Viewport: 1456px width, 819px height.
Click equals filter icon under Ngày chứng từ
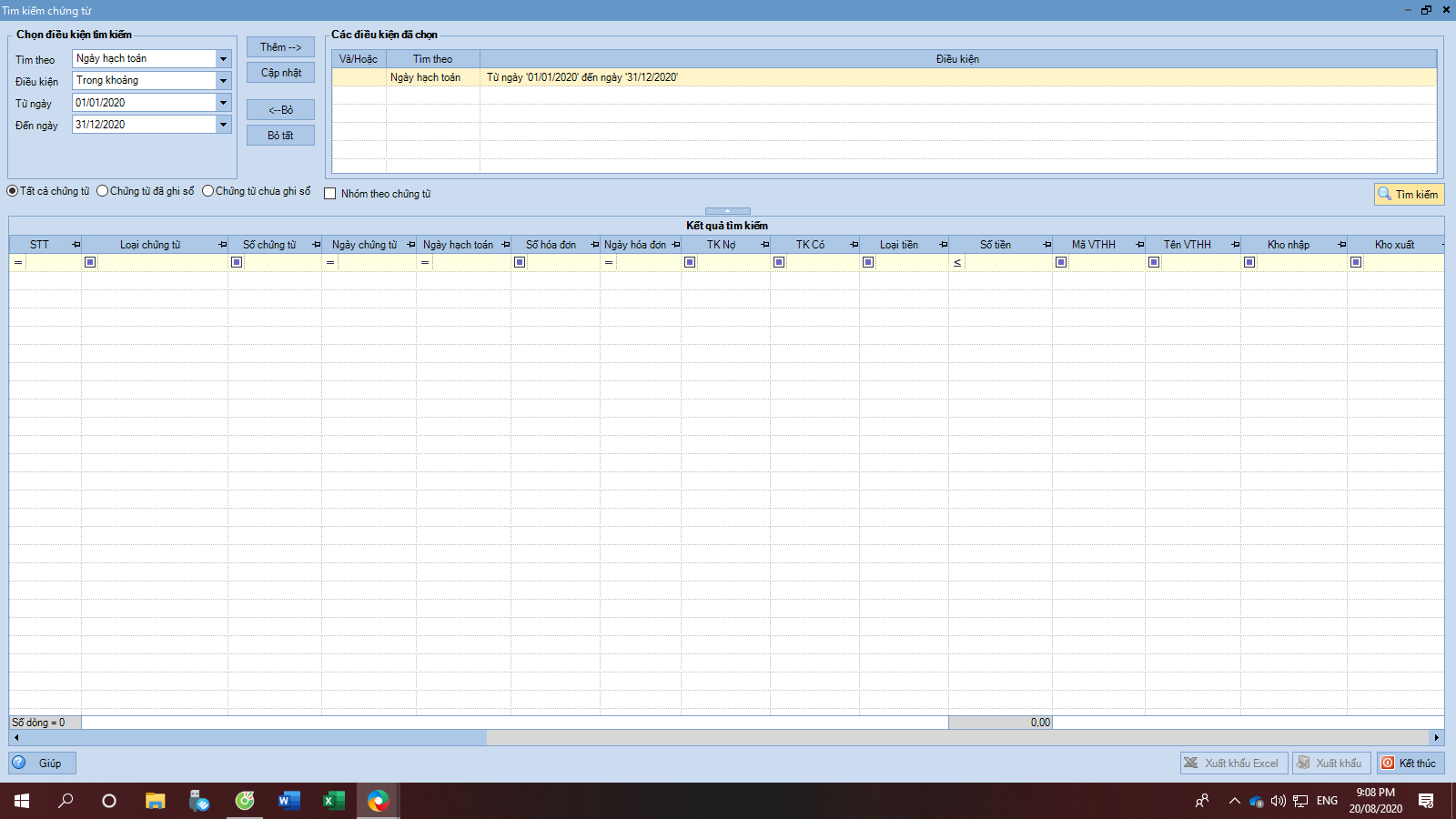[x=330, y=262]
